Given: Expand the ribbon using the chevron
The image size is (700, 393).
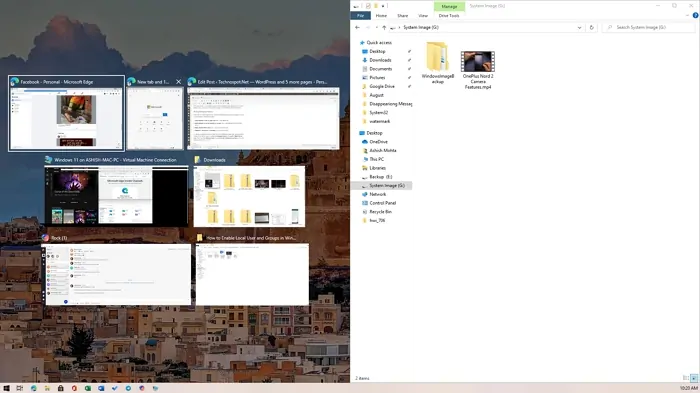Looking at the screenshot, I should (687, 15).
